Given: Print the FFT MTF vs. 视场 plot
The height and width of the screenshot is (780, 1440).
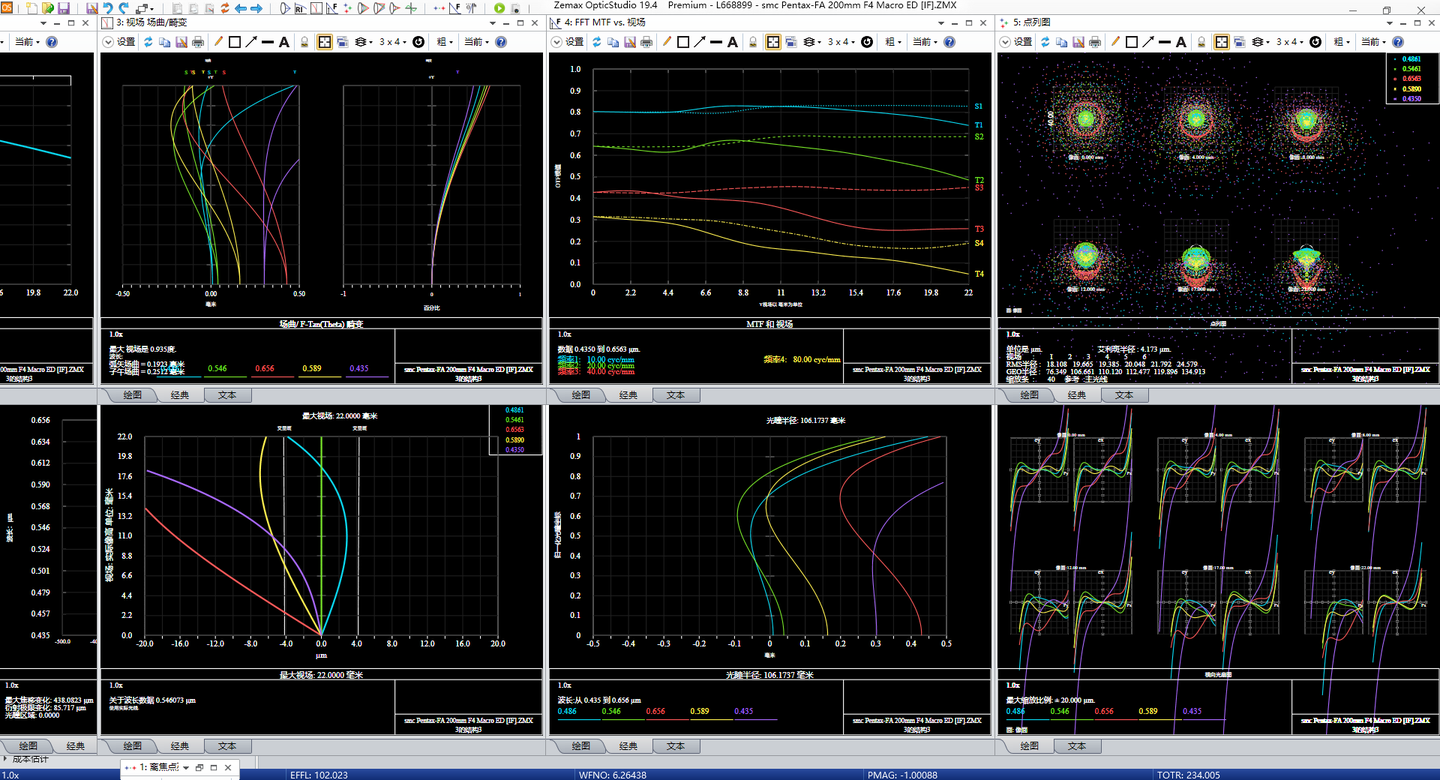Looking at the screenshot, I should coord(646,42).
